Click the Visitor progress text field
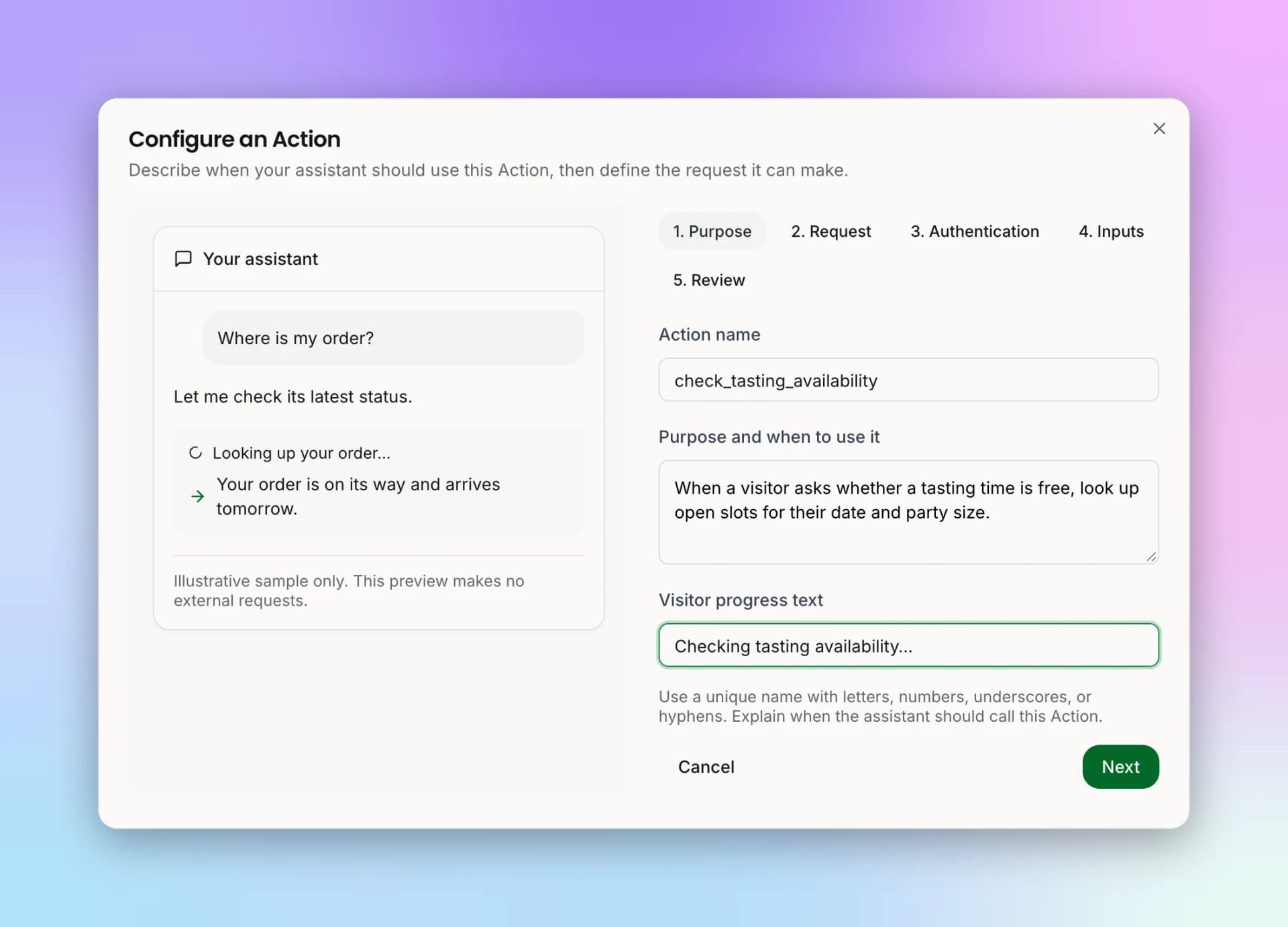The image size is (1288, 927). 908,645
